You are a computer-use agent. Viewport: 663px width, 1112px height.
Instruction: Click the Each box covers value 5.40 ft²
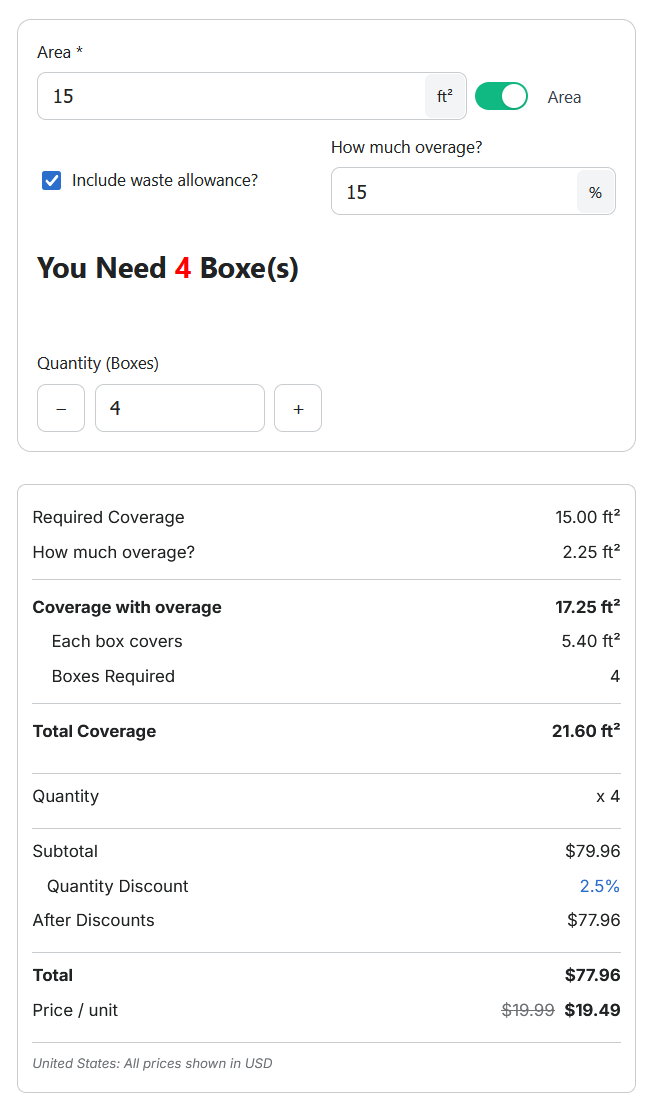click(591, 641)
